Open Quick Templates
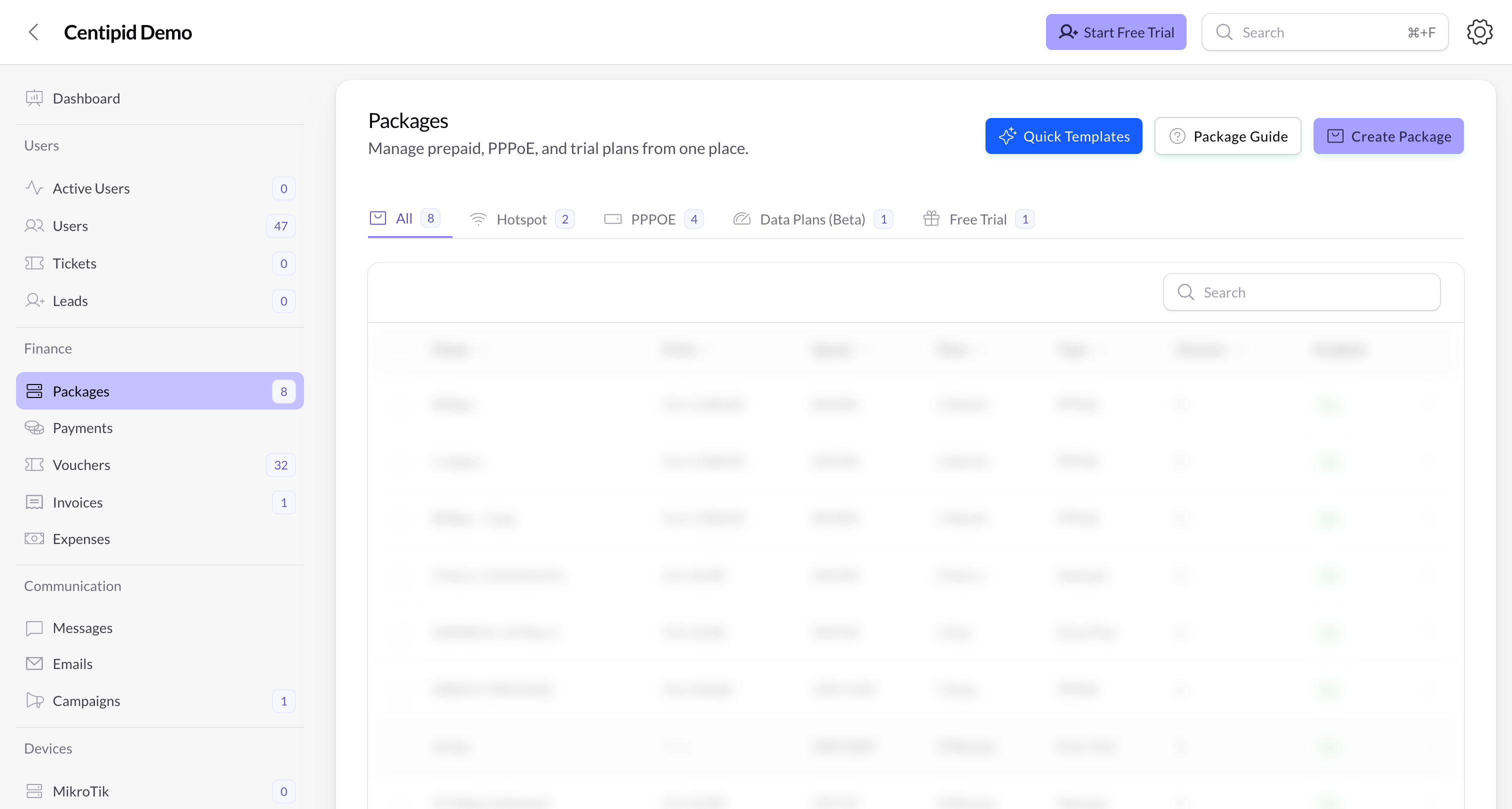The height and width of the screenshot is (809, 1512). click(1063, 135)
